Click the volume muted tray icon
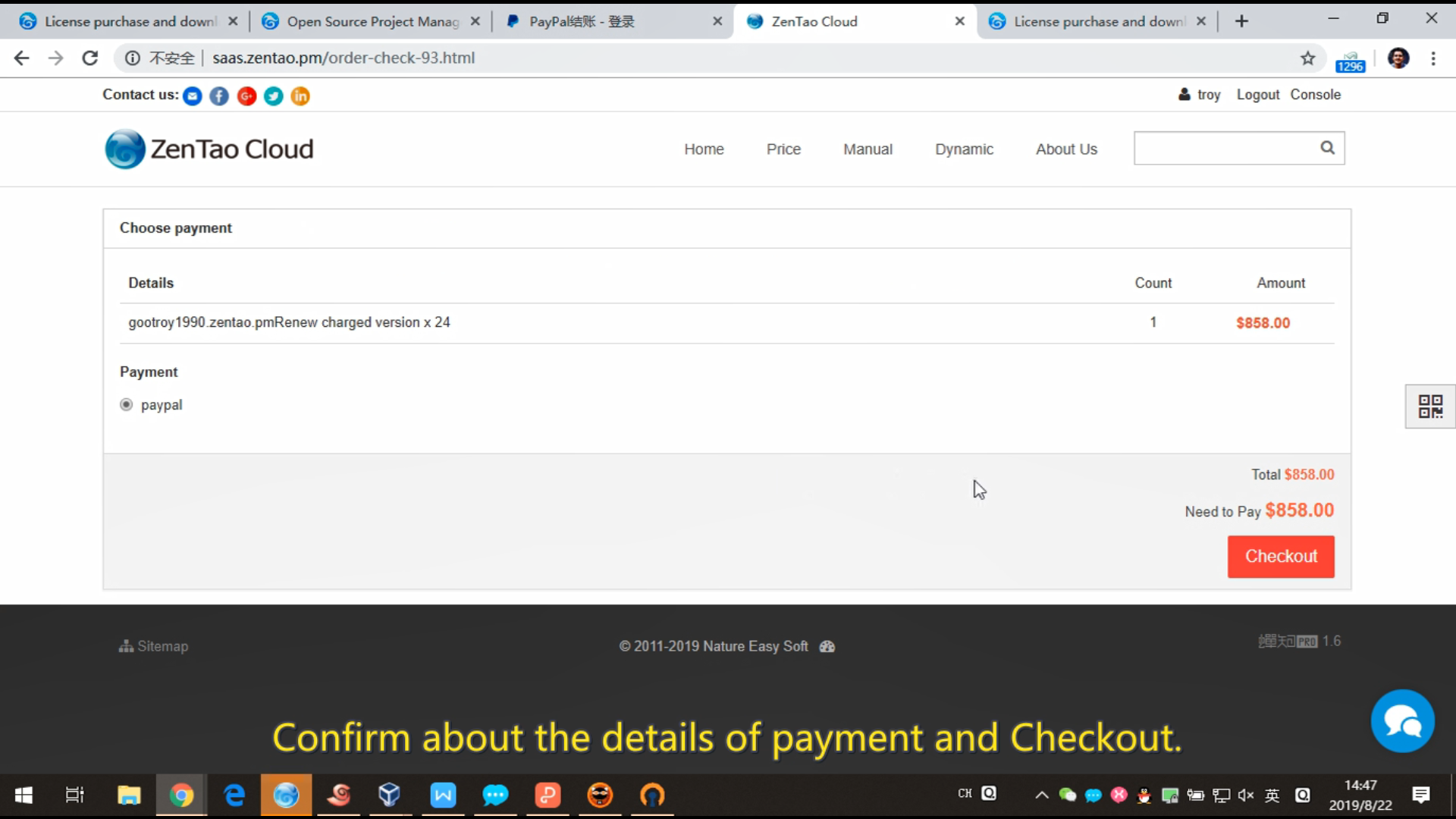Viewport: 1456px width, 819px height. pos(1246,795)
